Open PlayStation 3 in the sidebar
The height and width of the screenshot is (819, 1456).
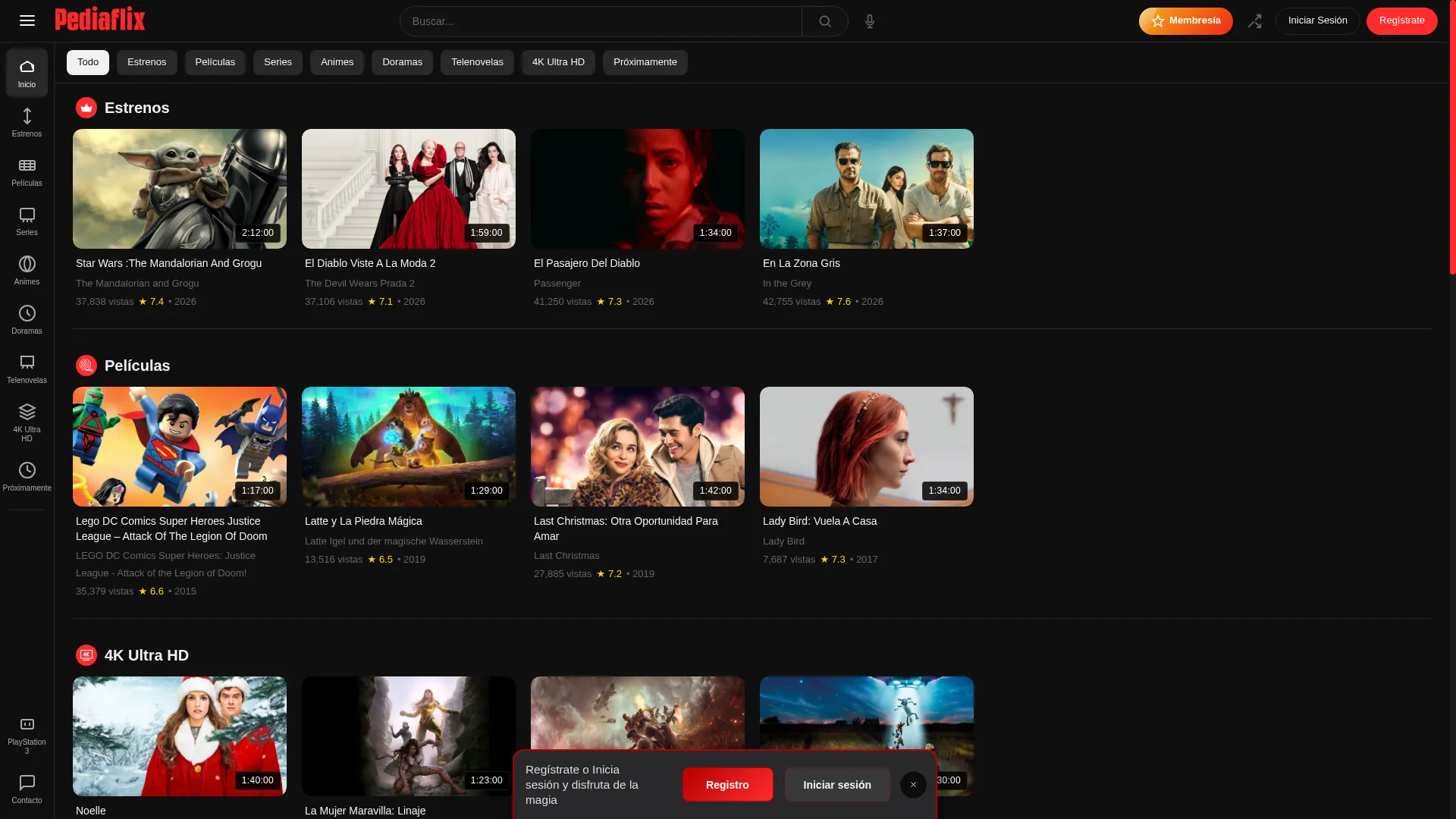27,735
